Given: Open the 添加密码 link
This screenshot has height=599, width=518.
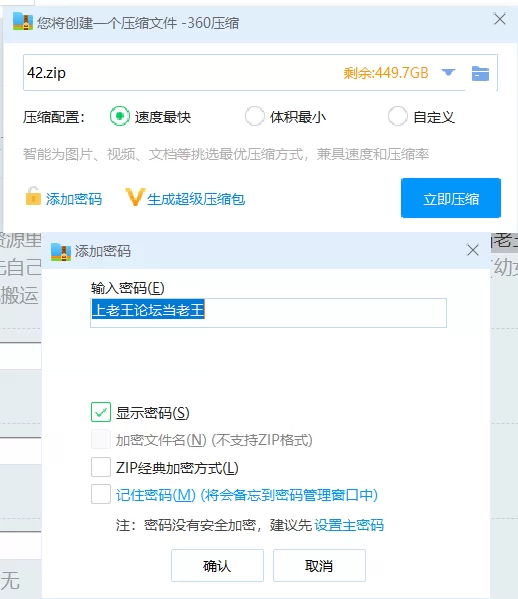Looking at the screenshot, I should 74,199.
